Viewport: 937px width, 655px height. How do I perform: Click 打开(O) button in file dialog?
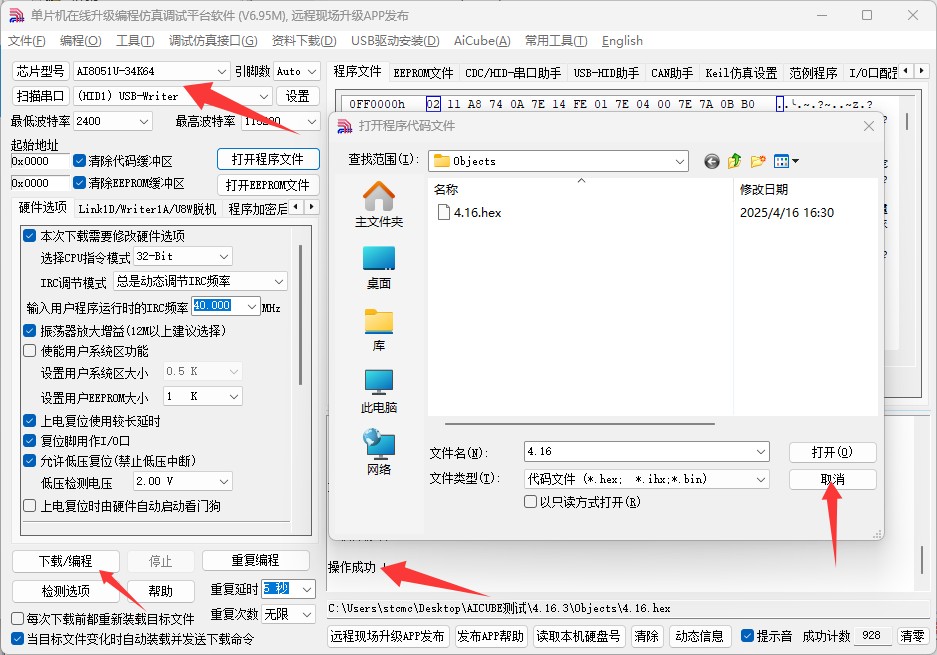(x=832, y=452)
